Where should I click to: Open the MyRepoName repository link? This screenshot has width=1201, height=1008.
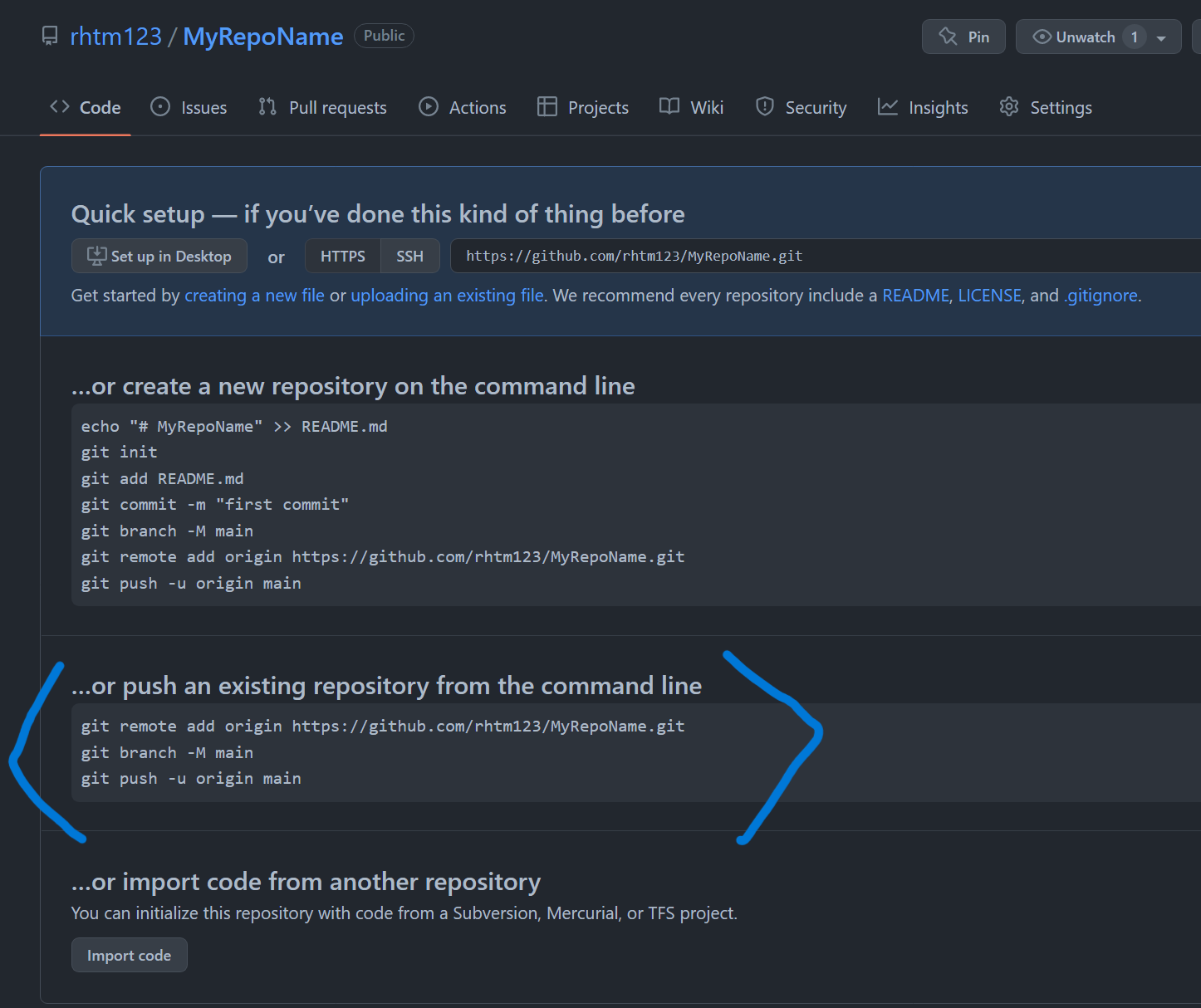tap(263, 37)
